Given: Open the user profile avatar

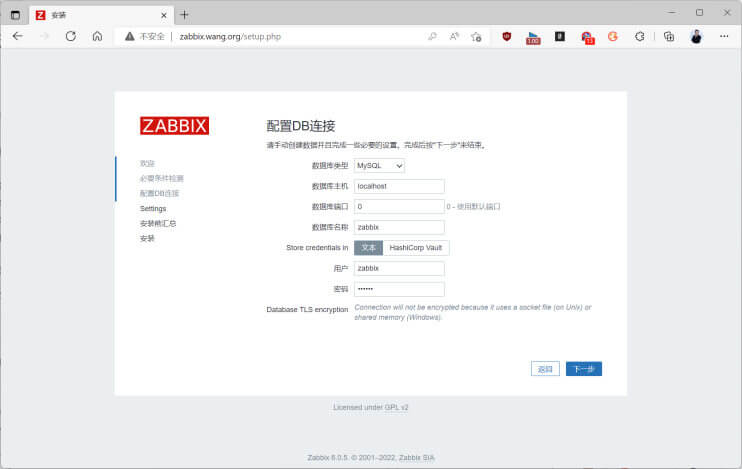Looking at the screenshot, I should point(696,36).
